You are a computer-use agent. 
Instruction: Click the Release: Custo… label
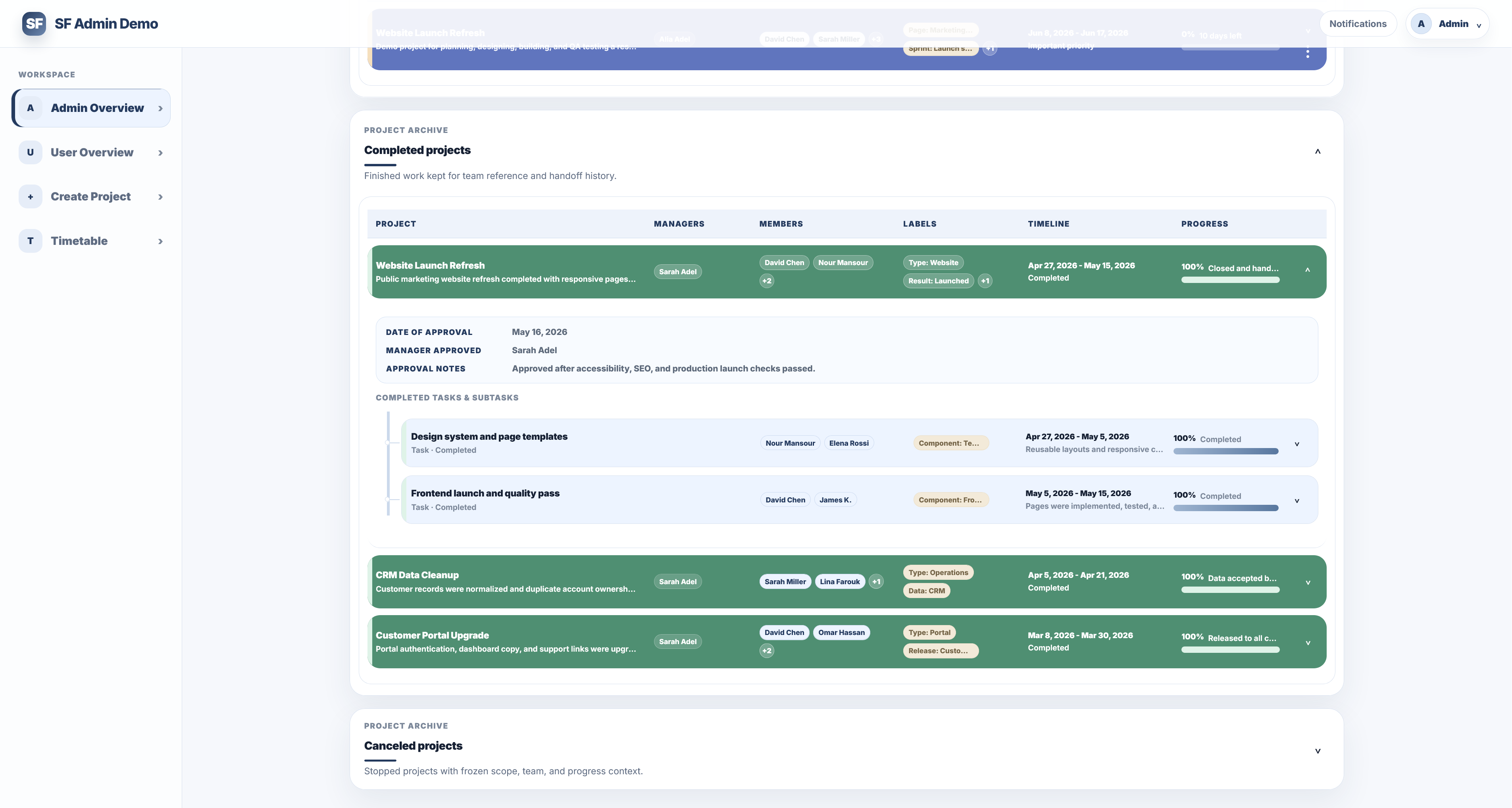pos(940,651)
